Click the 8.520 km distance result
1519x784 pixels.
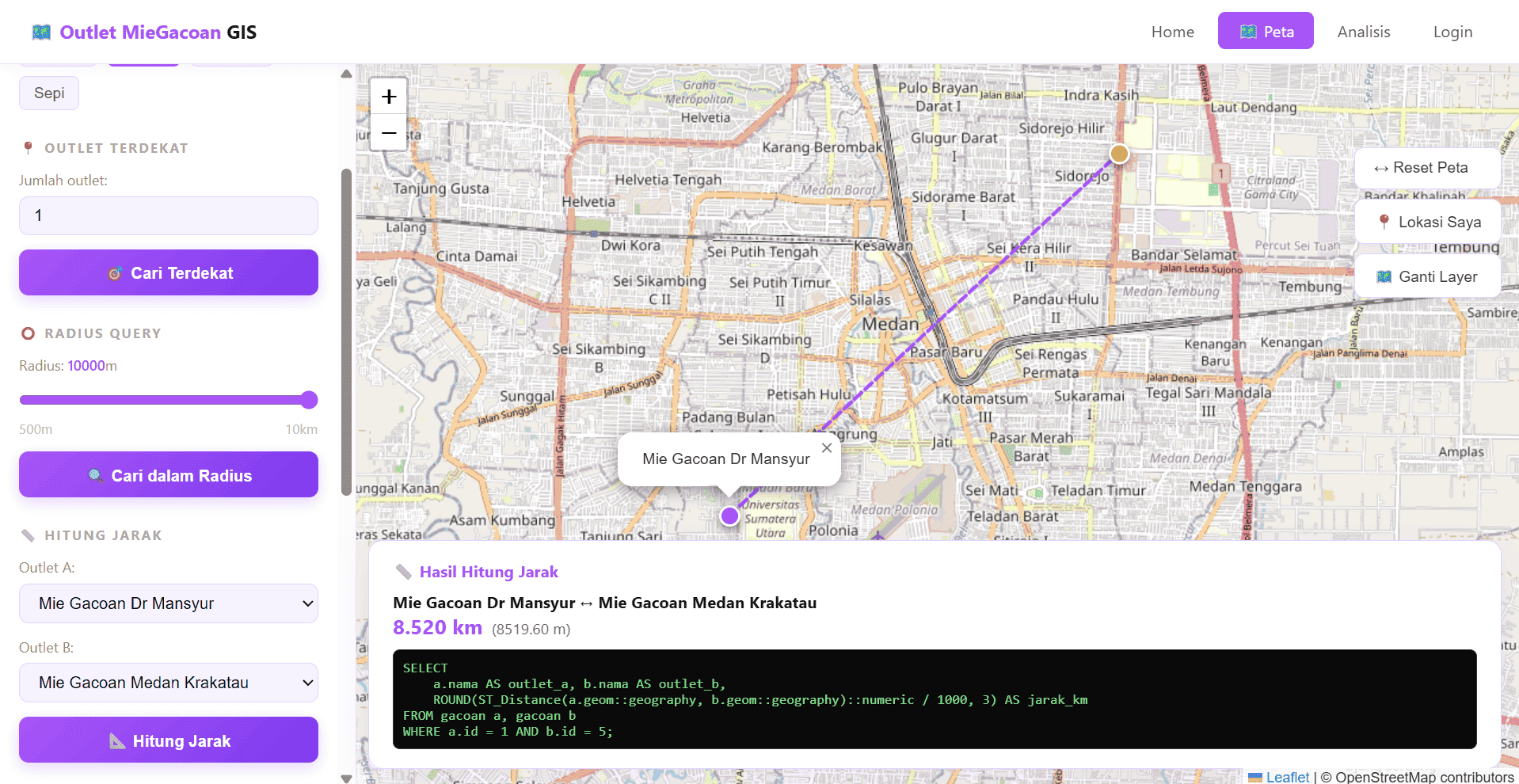[437, 628]
